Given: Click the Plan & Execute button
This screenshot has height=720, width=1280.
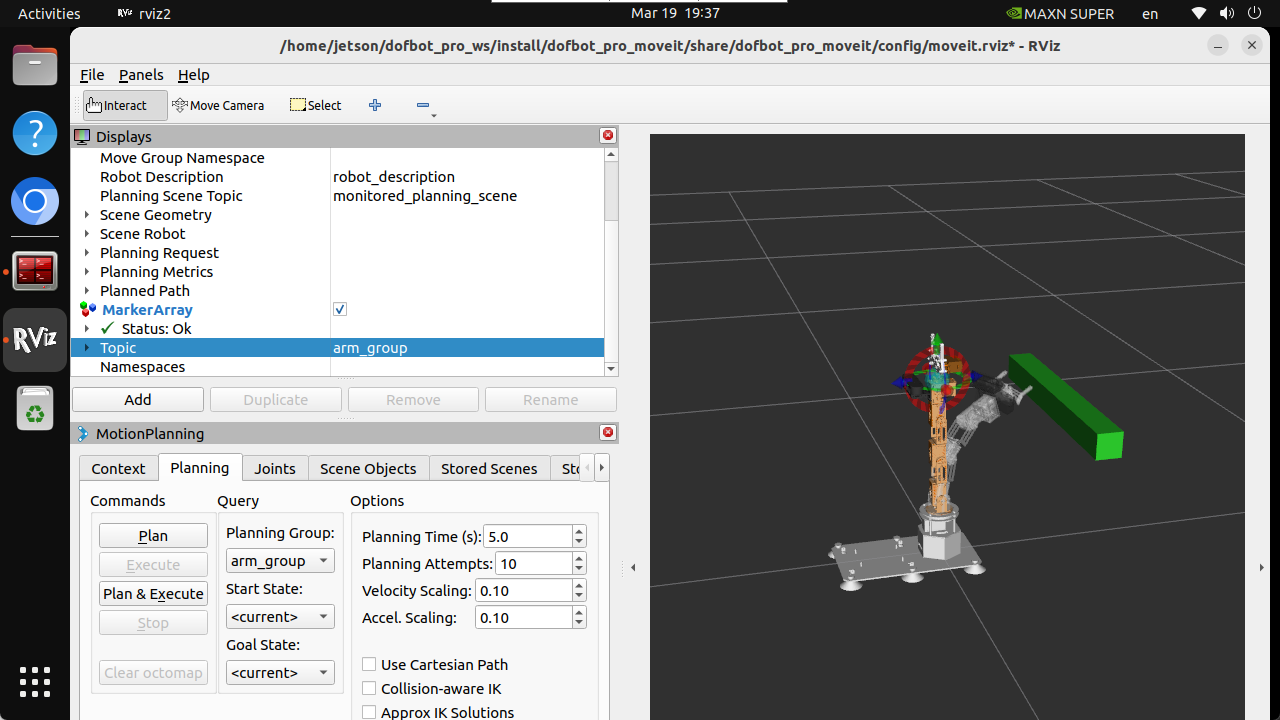Looking at the screenshot, I should (x=153, y=594).
